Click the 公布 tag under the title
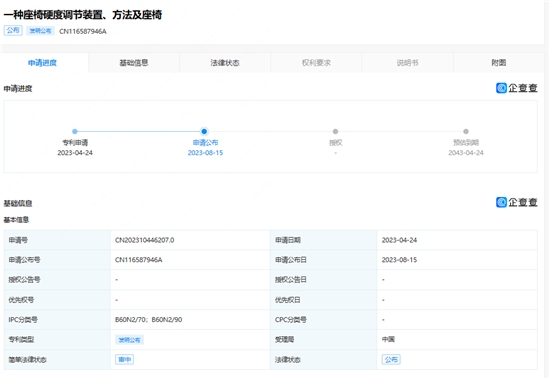This screenshot has height=378, width=550. (x=13, y=31)
